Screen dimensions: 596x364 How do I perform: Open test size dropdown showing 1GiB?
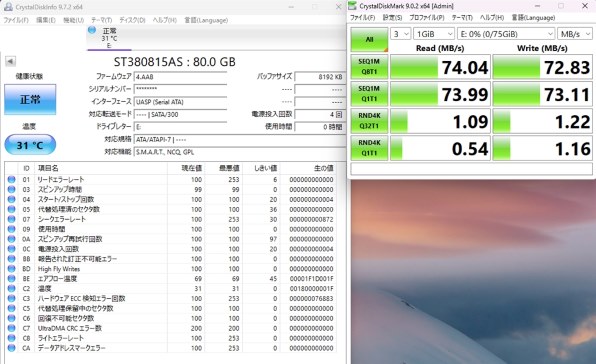[x=434, y=34]
